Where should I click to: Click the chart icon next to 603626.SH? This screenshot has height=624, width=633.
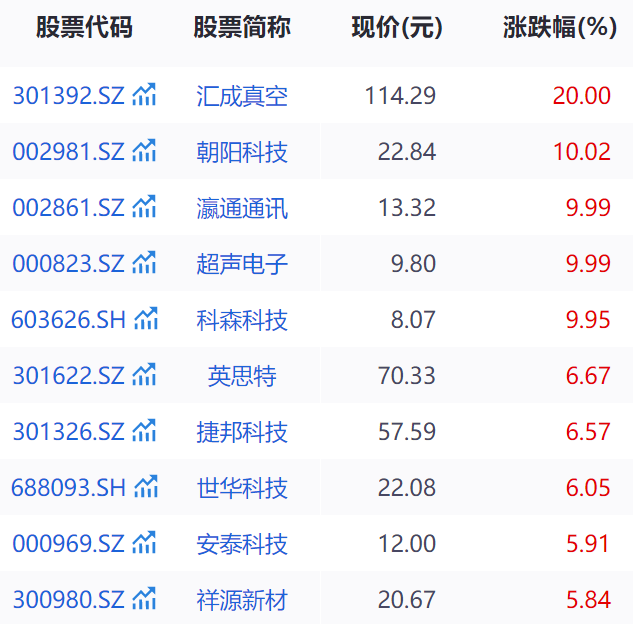point(147,320)
